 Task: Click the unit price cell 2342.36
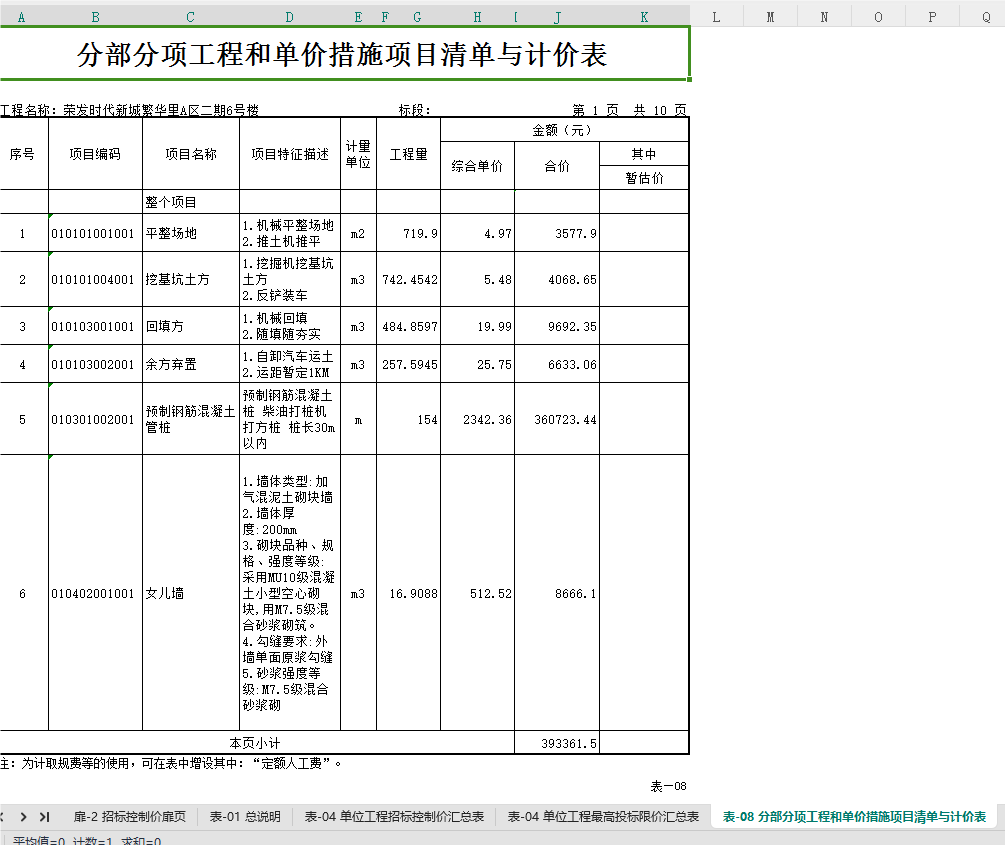click(x=478, y=419)
